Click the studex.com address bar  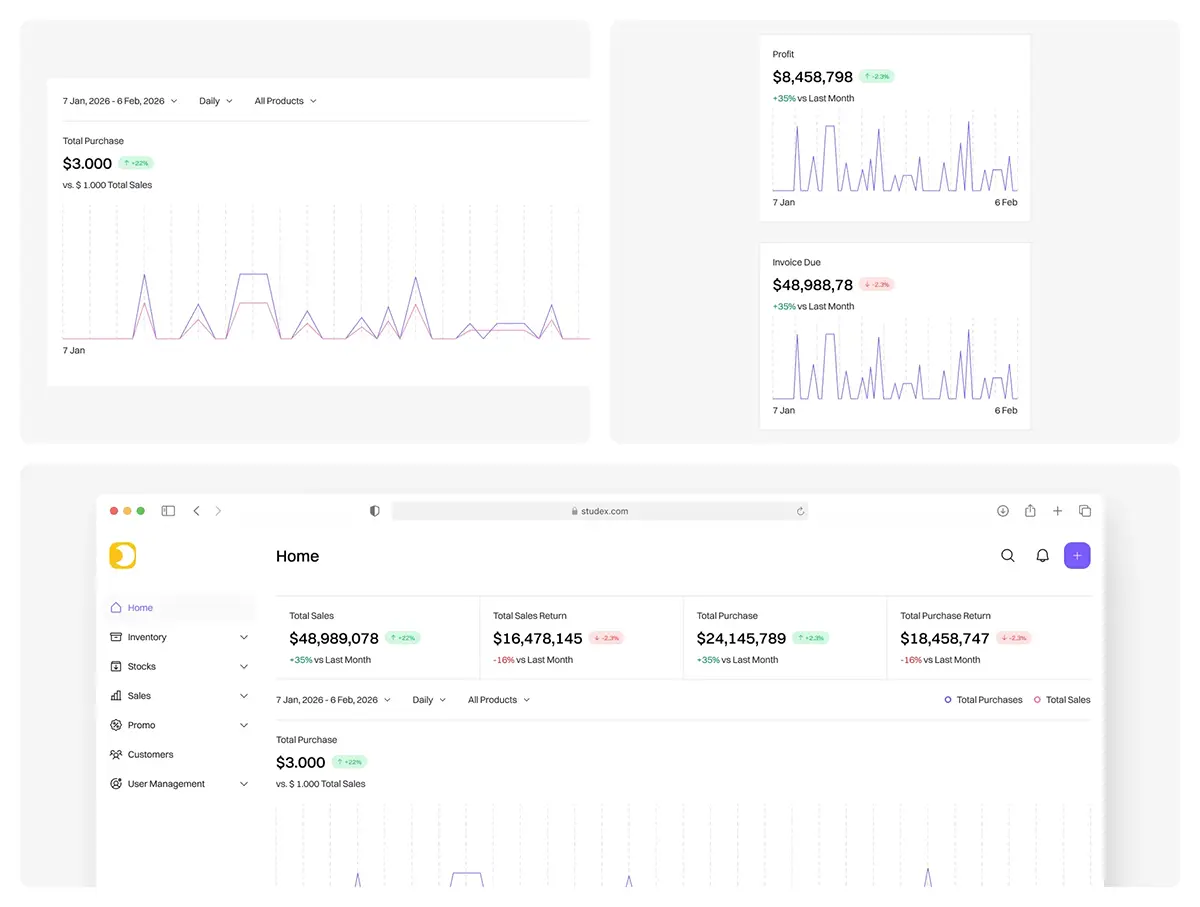[600, 511]
